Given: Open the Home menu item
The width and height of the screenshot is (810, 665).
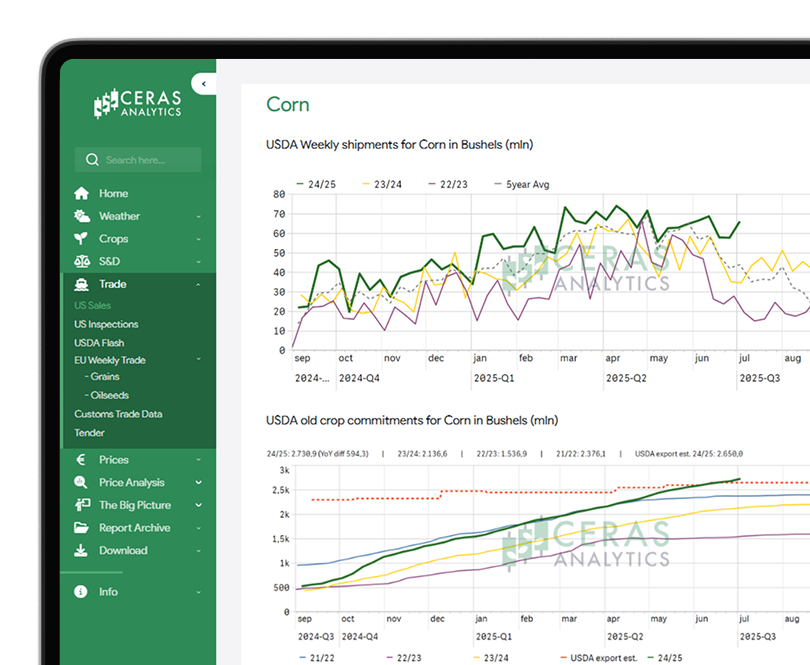Looking at the screenshot, I should point(114,193).
